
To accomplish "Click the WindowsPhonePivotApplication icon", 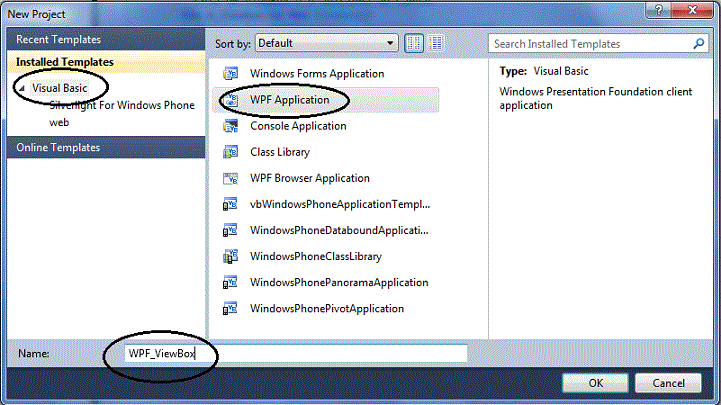I will point(230,308).
